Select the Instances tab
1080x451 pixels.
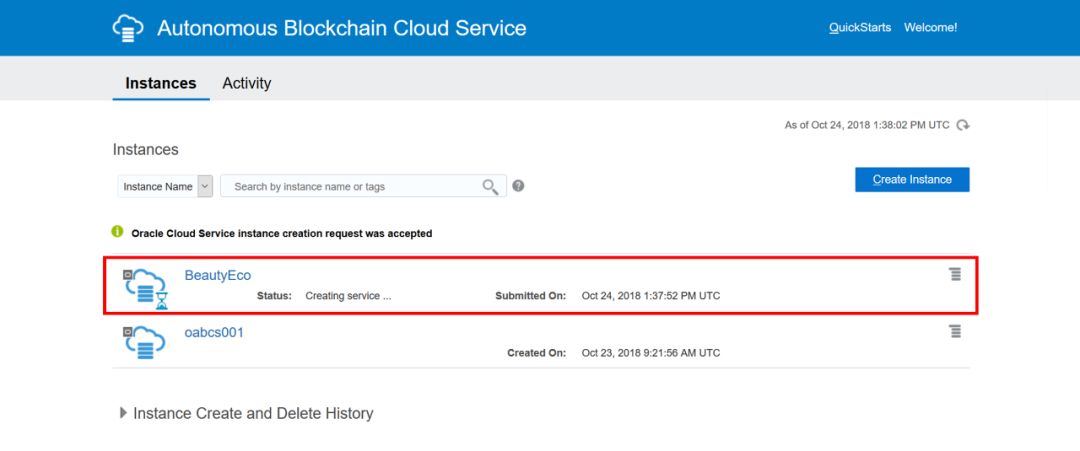160,83
